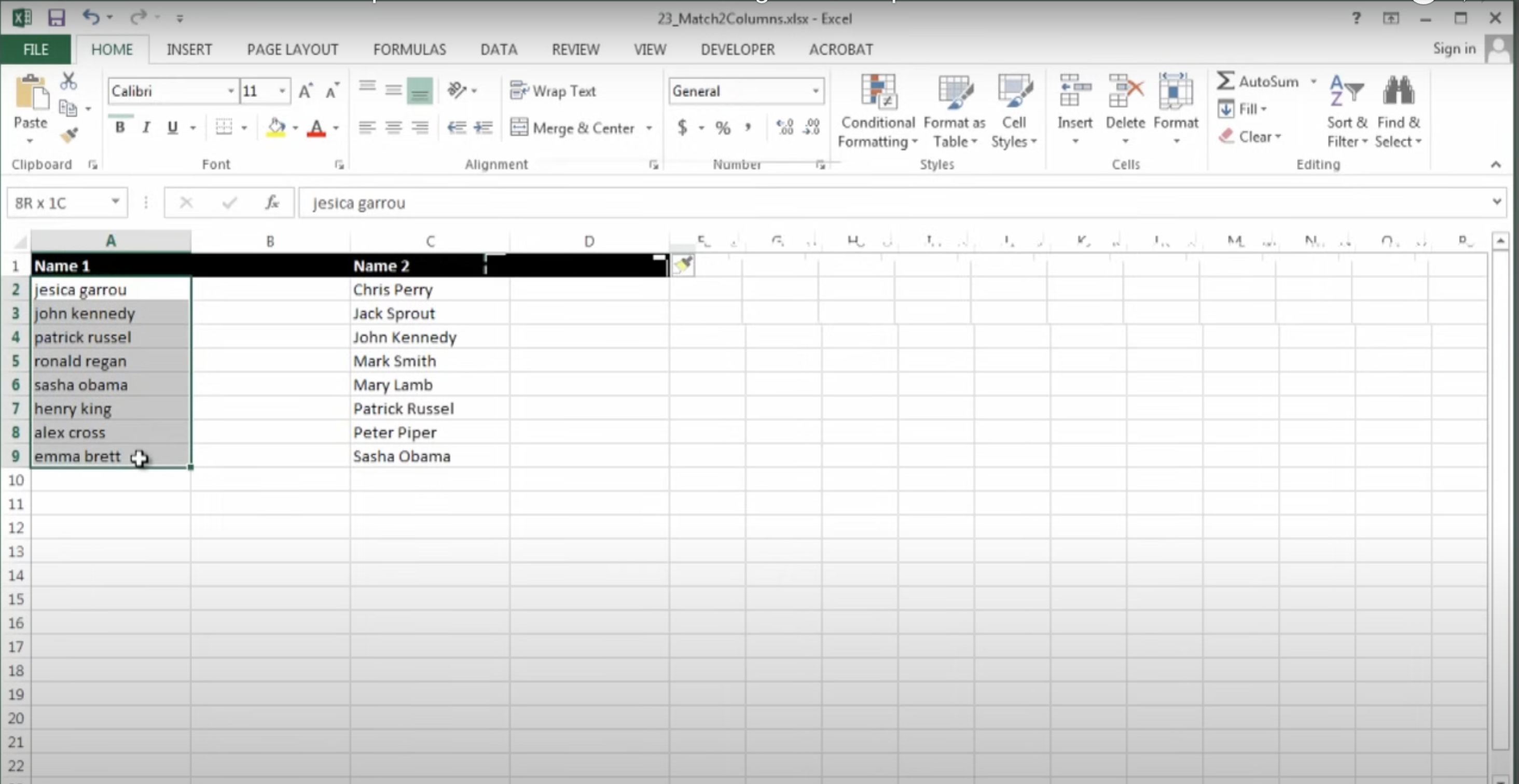Click the Sign in link

(x=1454, y=48)
